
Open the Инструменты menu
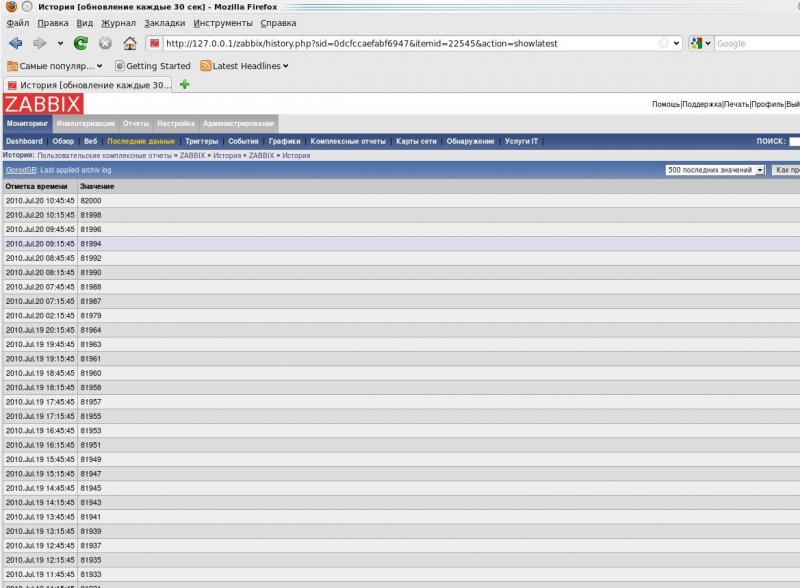tap(222, 23)
